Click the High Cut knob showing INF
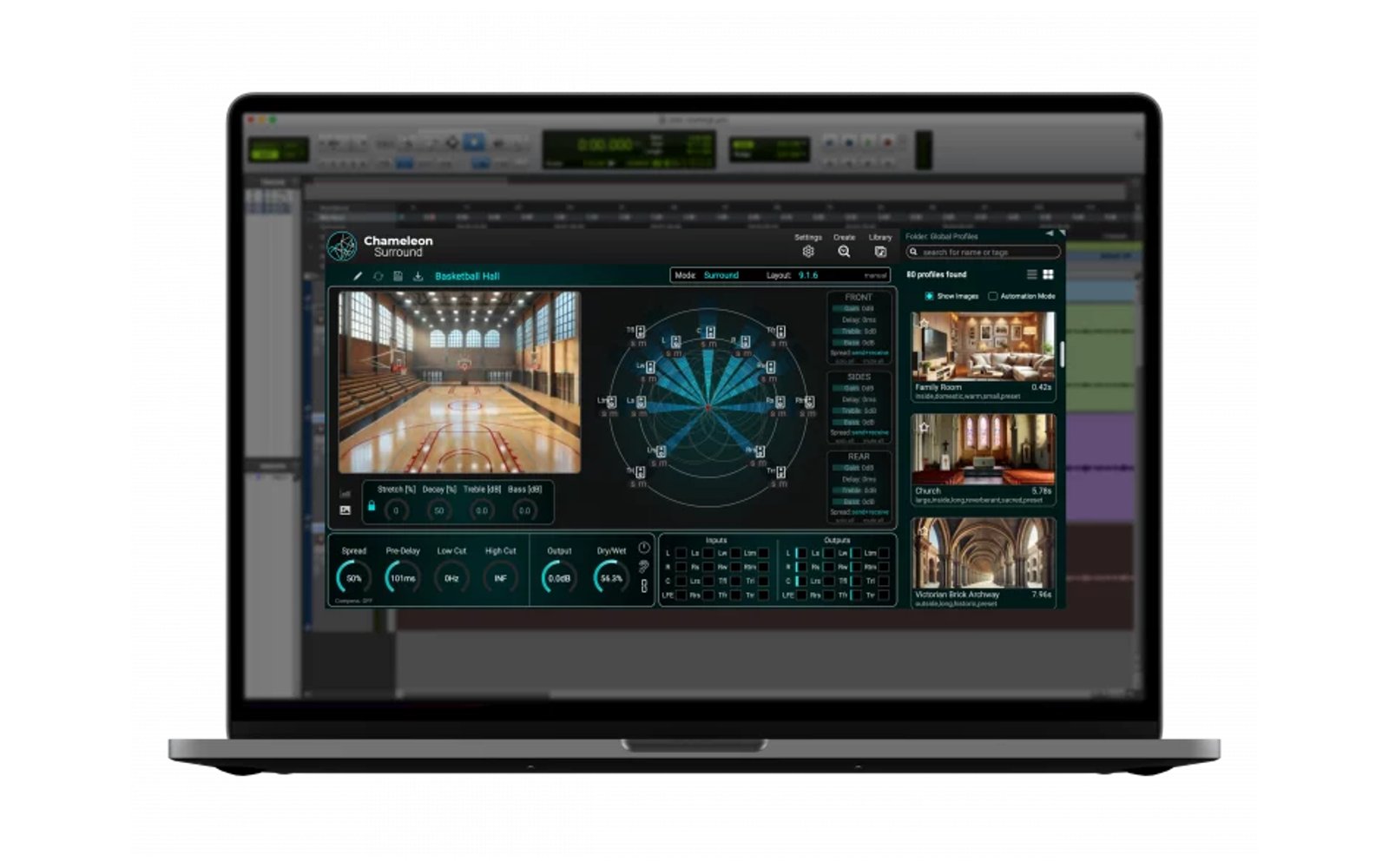The height and width of the screenshot is (868, 1389). (x=500, y=577)
